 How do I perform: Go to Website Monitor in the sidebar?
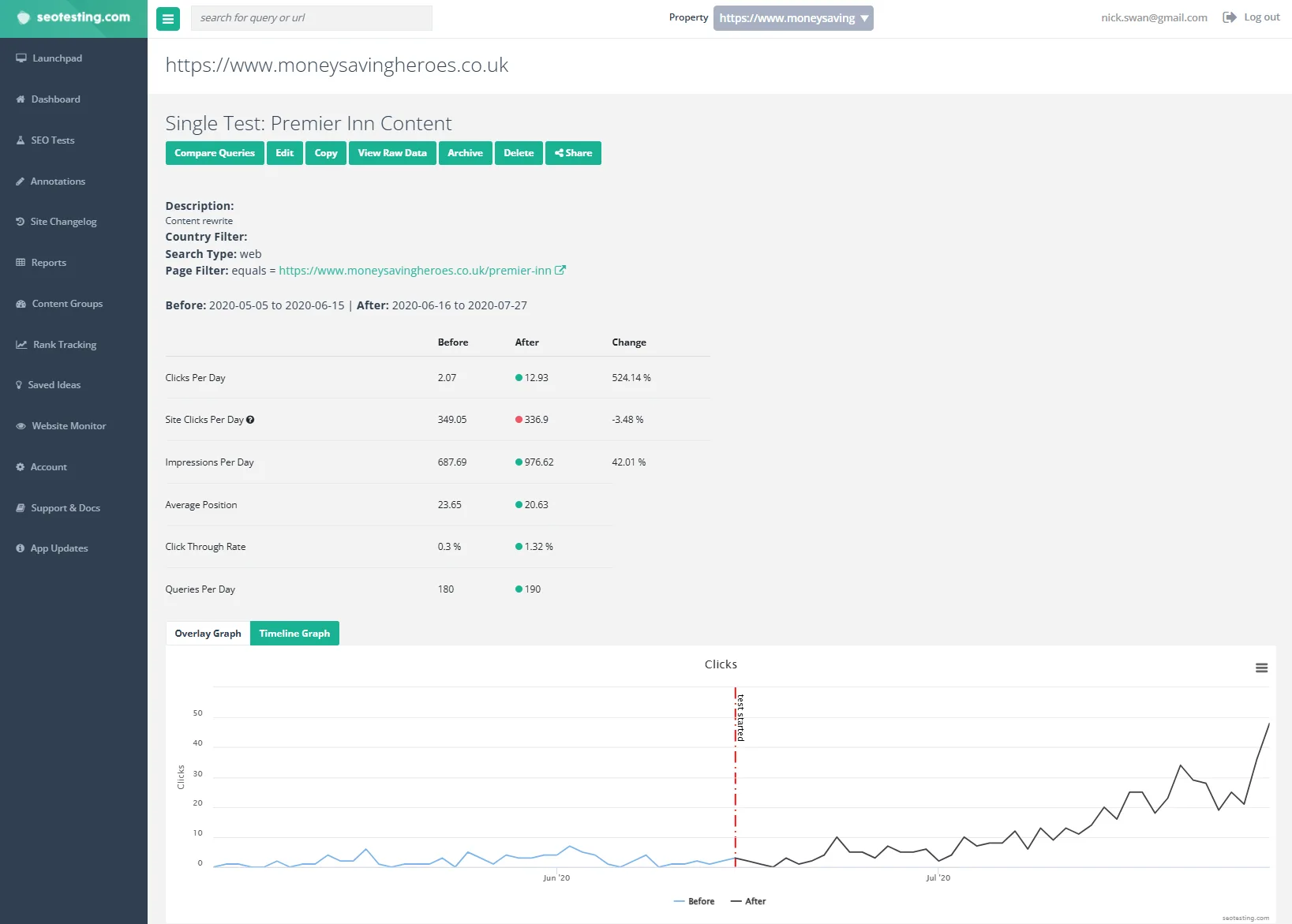click(68, 426)
